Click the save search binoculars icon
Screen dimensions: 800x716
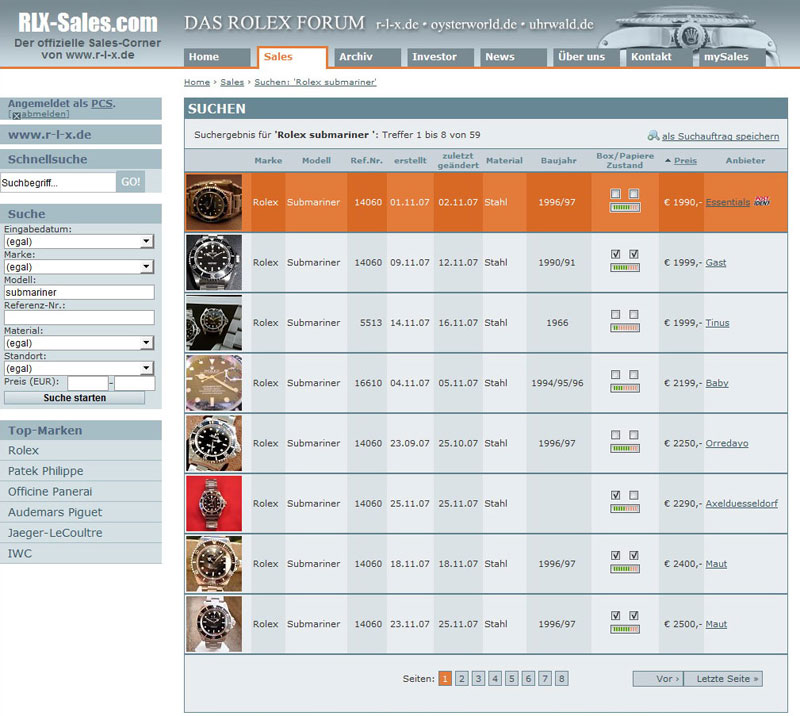tap(653, 135)
